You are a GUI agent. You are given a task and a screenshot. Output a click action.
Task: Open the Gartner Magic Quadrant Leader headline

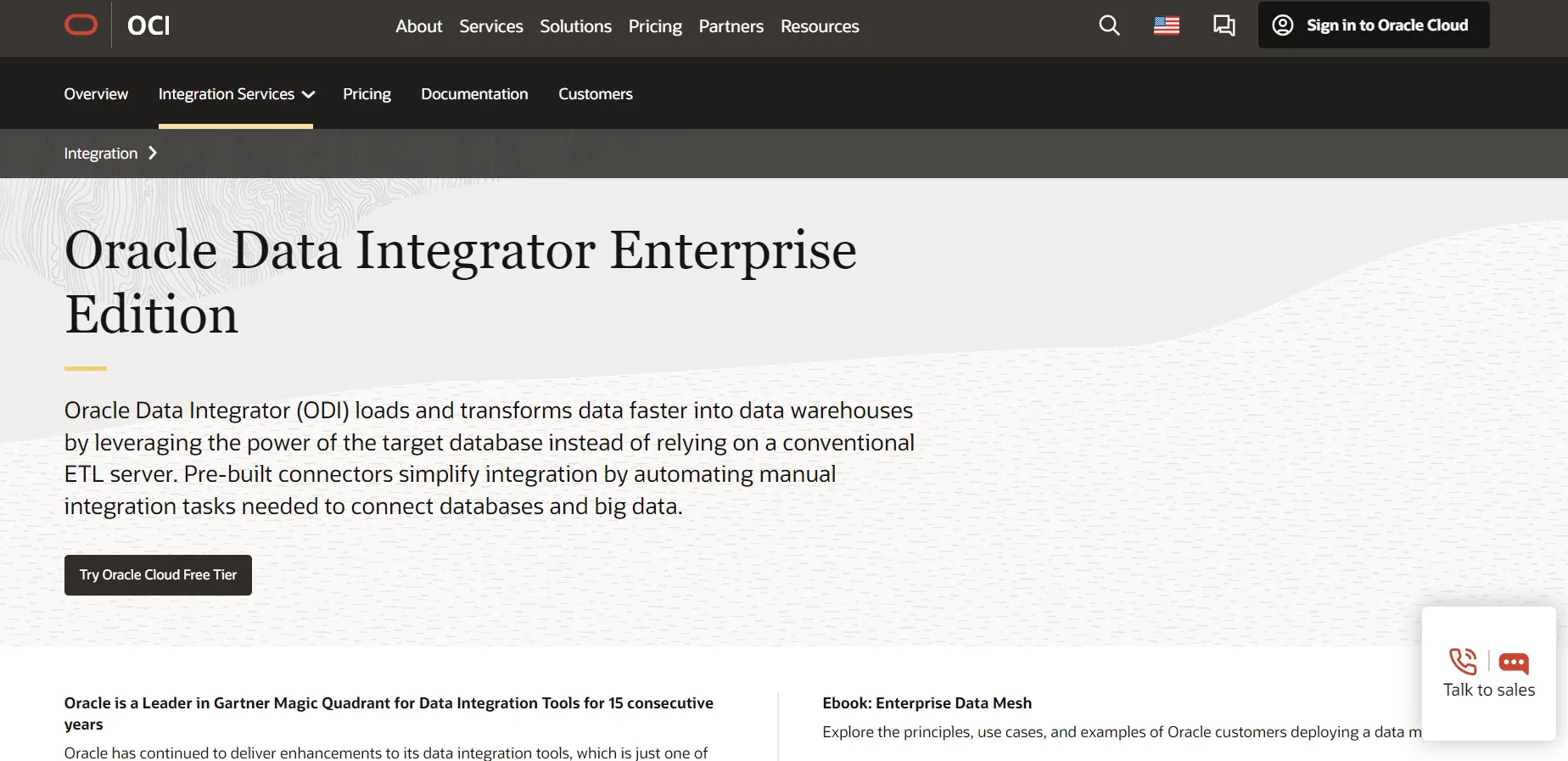pyautogui.click(x=389, y=713)
